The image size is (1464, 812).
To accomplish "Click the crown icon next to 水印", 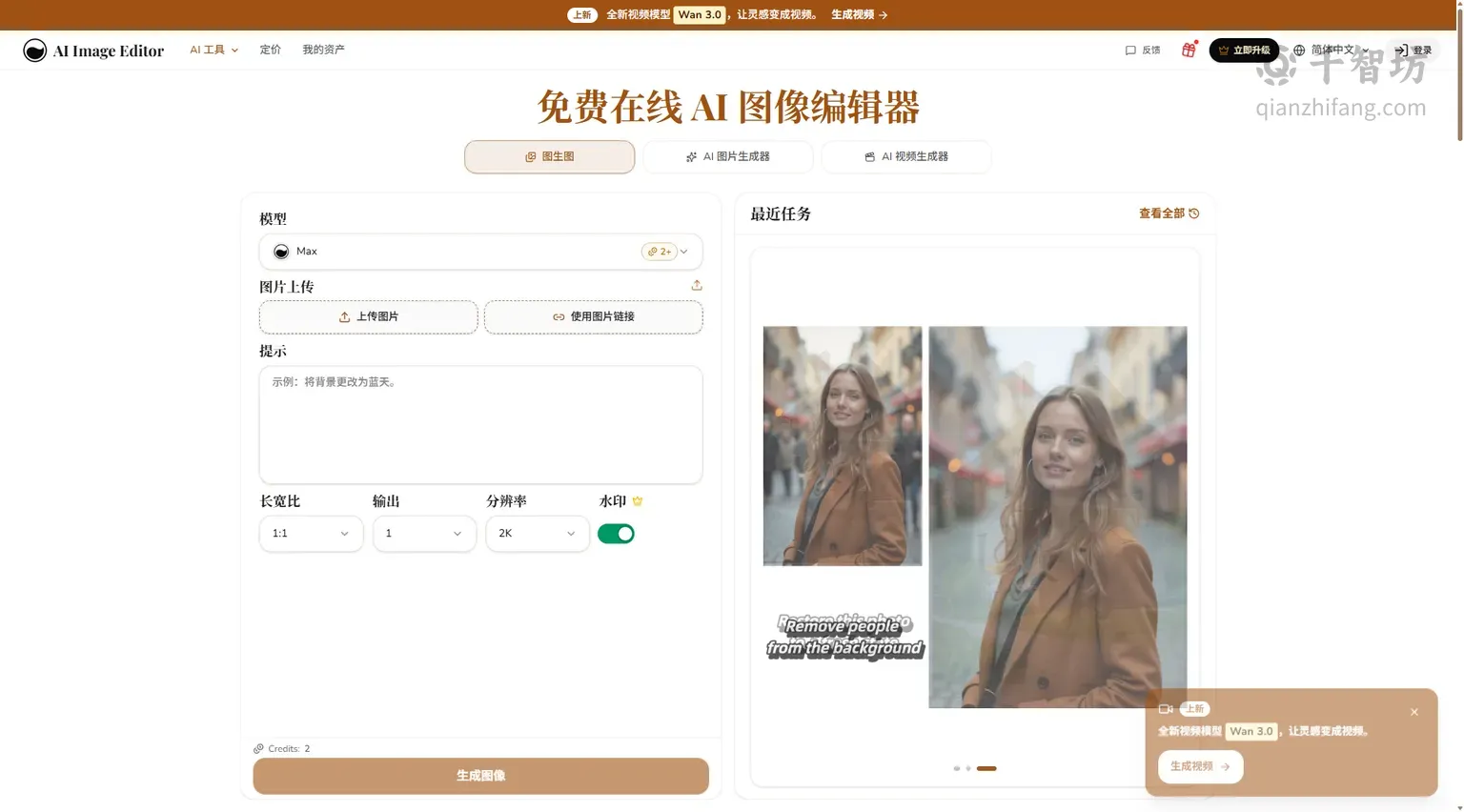I will tap(638, 501).
